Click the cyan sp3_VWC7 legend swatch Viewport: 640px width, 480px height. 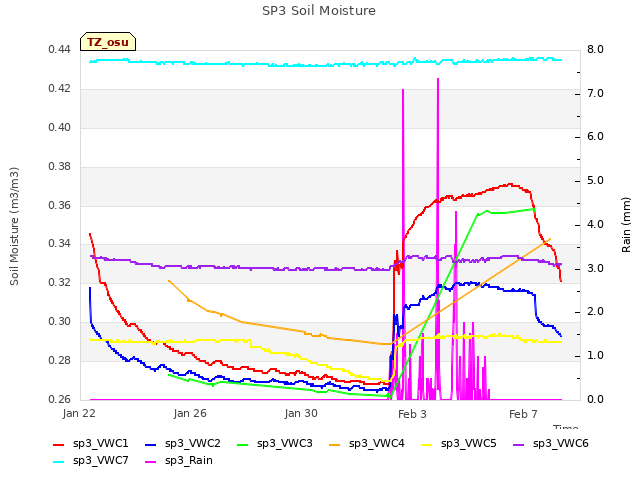point(59,462)
